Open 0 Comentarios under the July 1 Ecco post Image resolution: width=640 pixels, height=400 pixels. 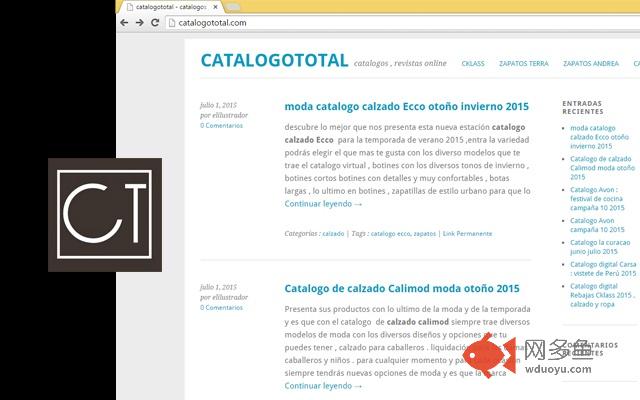coord(221,126)
